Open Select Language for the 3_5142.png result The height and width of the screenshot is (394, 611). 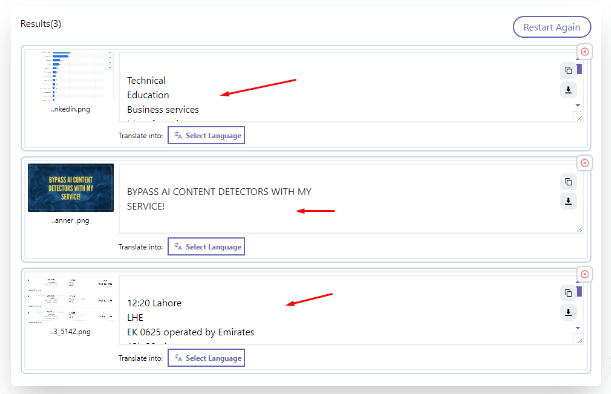click(x=206, y=358)
